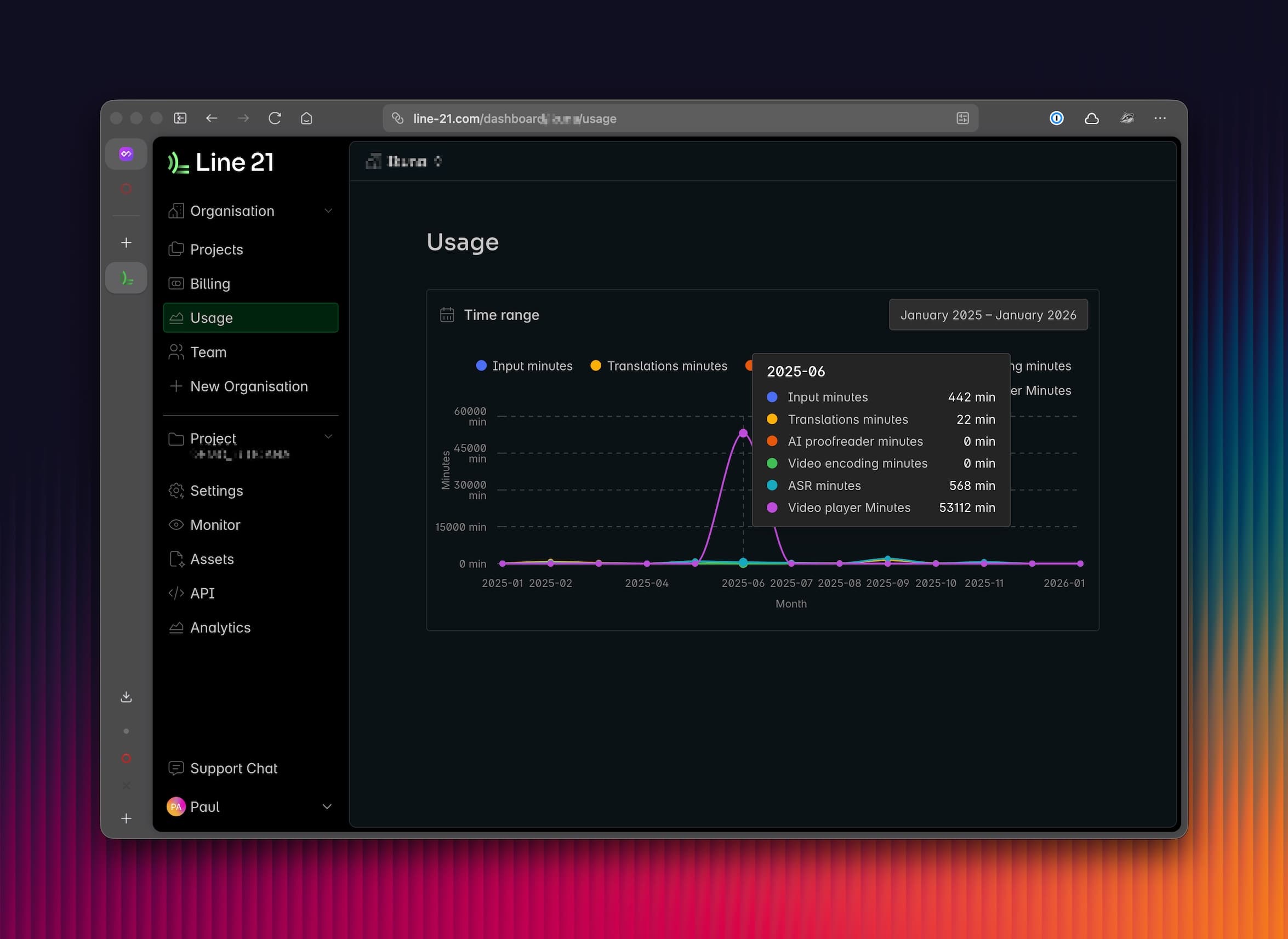Click the downloads icon in the sidebar
This screenshot has width=1288, height=939.
tap(126, 697)
